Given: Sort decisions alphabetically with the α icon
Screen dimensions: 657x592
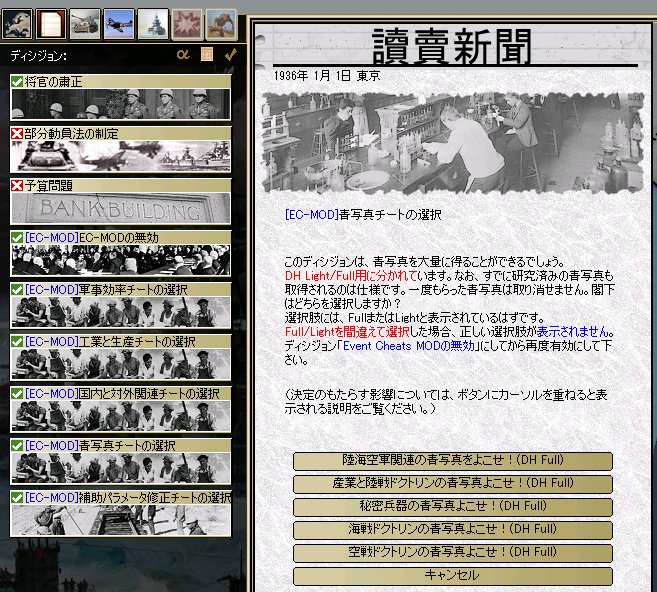Looking at the screenshot, I should [x=182, y=56].
